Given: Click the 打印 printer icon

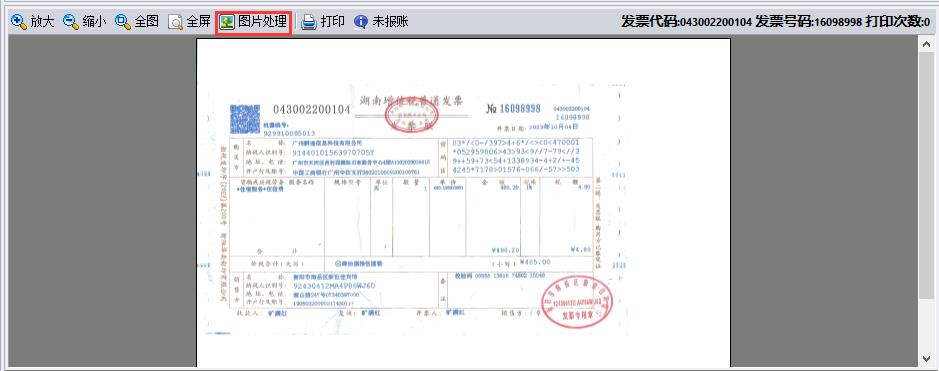Looking at the screenshot, I should click(x=308, y=23).
